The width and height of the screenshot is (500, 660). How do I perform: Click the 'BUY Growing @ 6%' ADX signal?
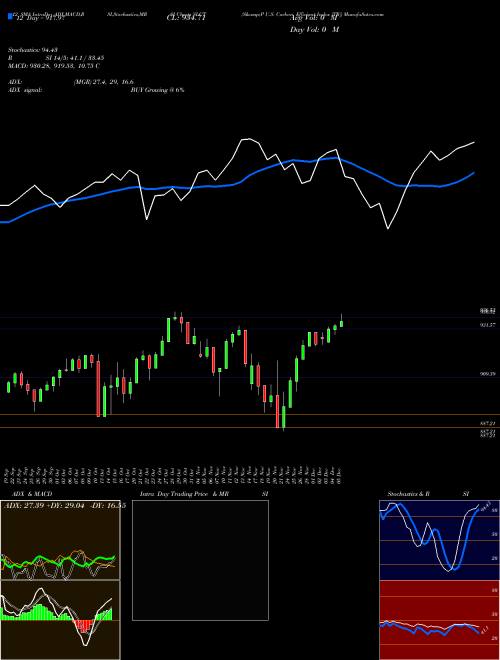pos(157,90)
